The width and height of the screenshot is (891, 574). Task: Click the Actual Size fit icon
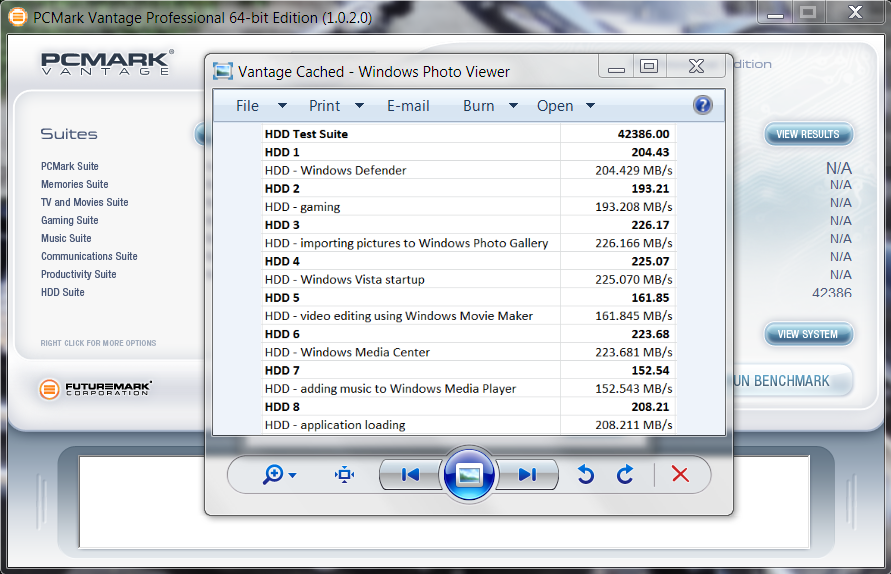coord(344,474)
